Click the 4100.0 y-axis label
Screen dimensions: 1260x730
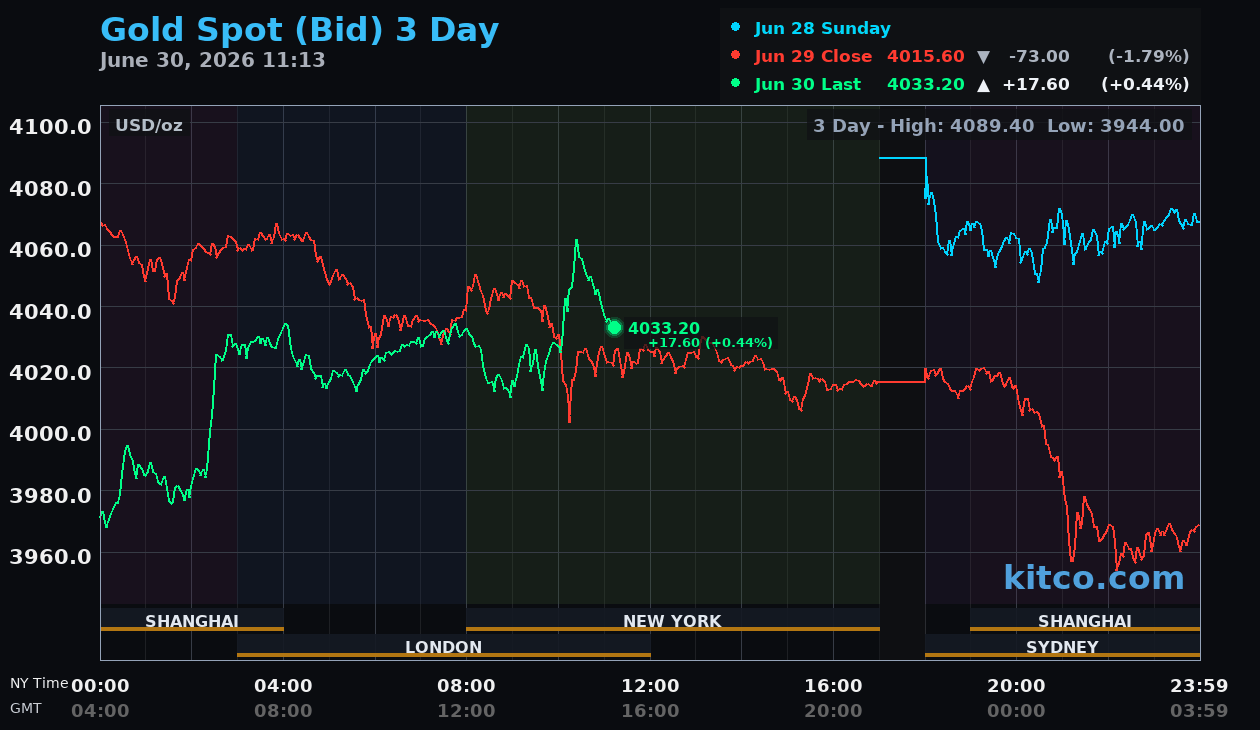pyautogui.click(x=51, y=126)
